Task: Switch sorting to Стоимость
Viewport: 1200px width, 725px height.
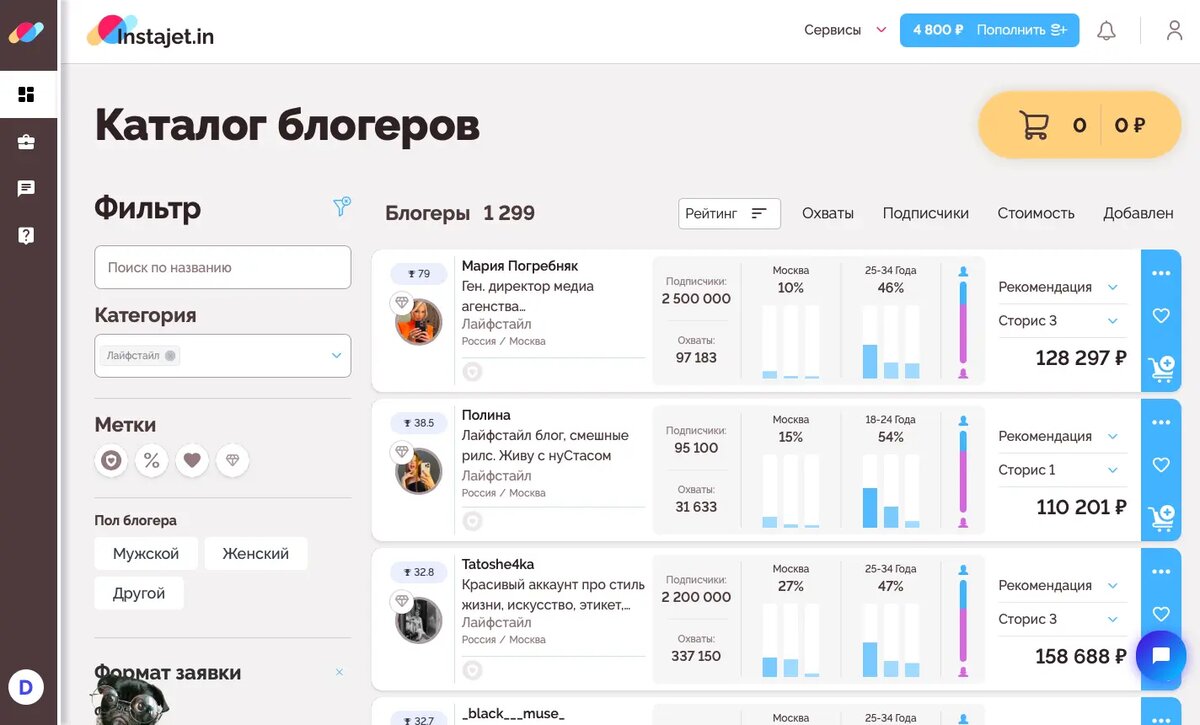Action: 1035,213
